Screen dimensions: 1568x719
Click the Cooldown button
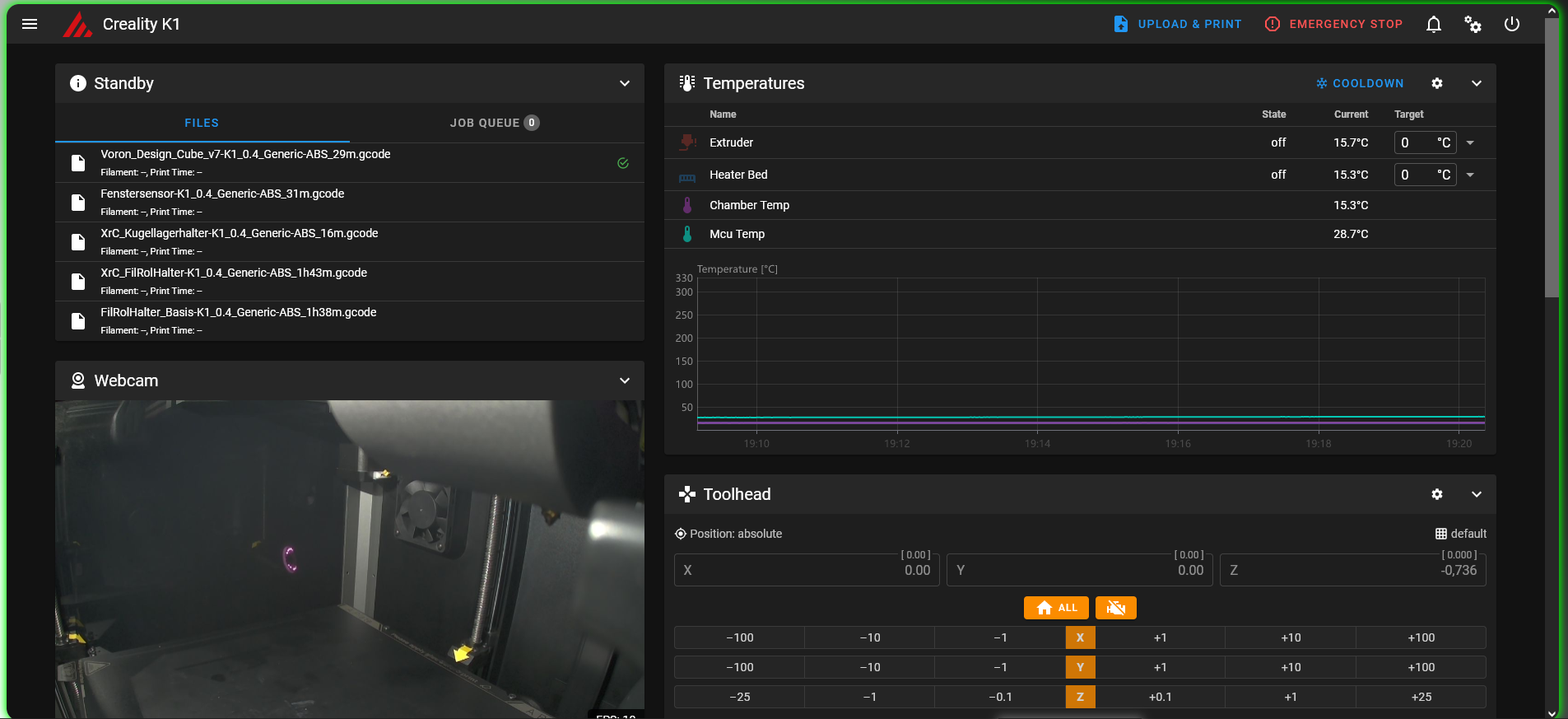click(1360, 83)
